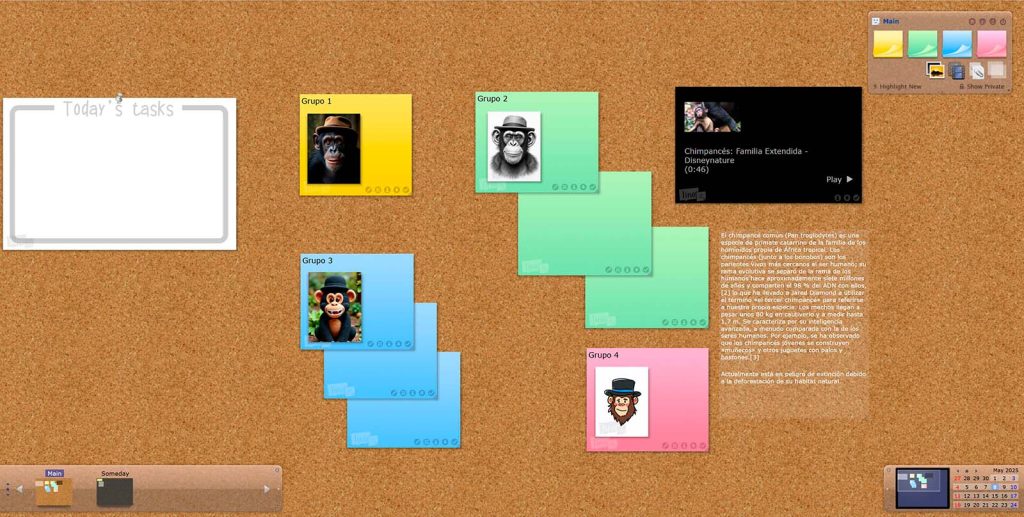Open the board overview minimap
The image size is (1024, 517).
(921, 488)
